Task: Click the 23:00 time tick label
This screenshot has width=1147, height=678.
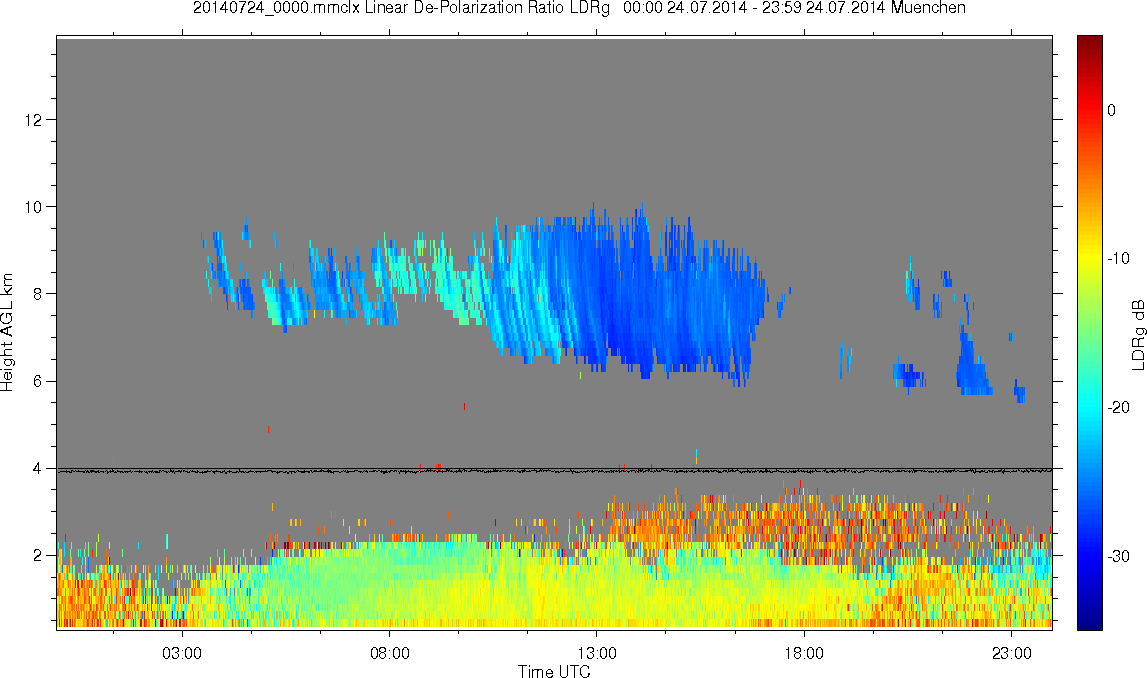Action: click(1012, 653)
